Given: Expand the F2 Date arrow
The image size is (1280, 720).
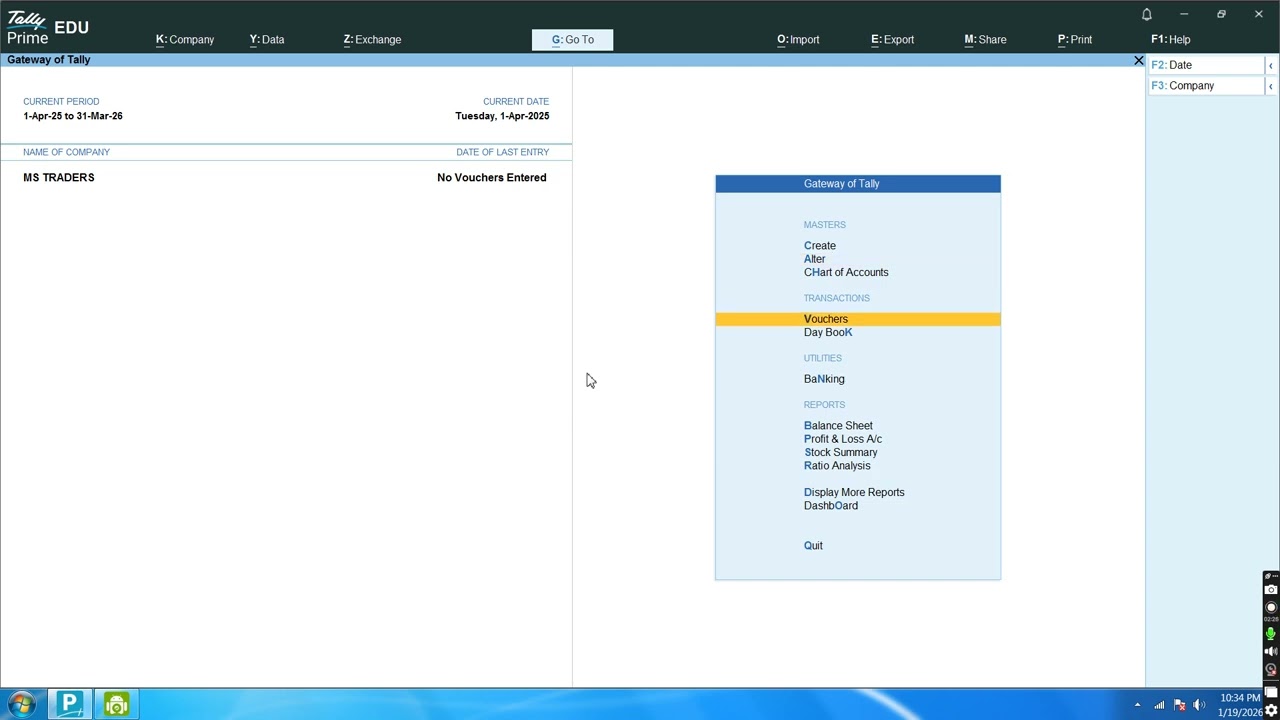Looking at the screenshot, I should 1270,65.
